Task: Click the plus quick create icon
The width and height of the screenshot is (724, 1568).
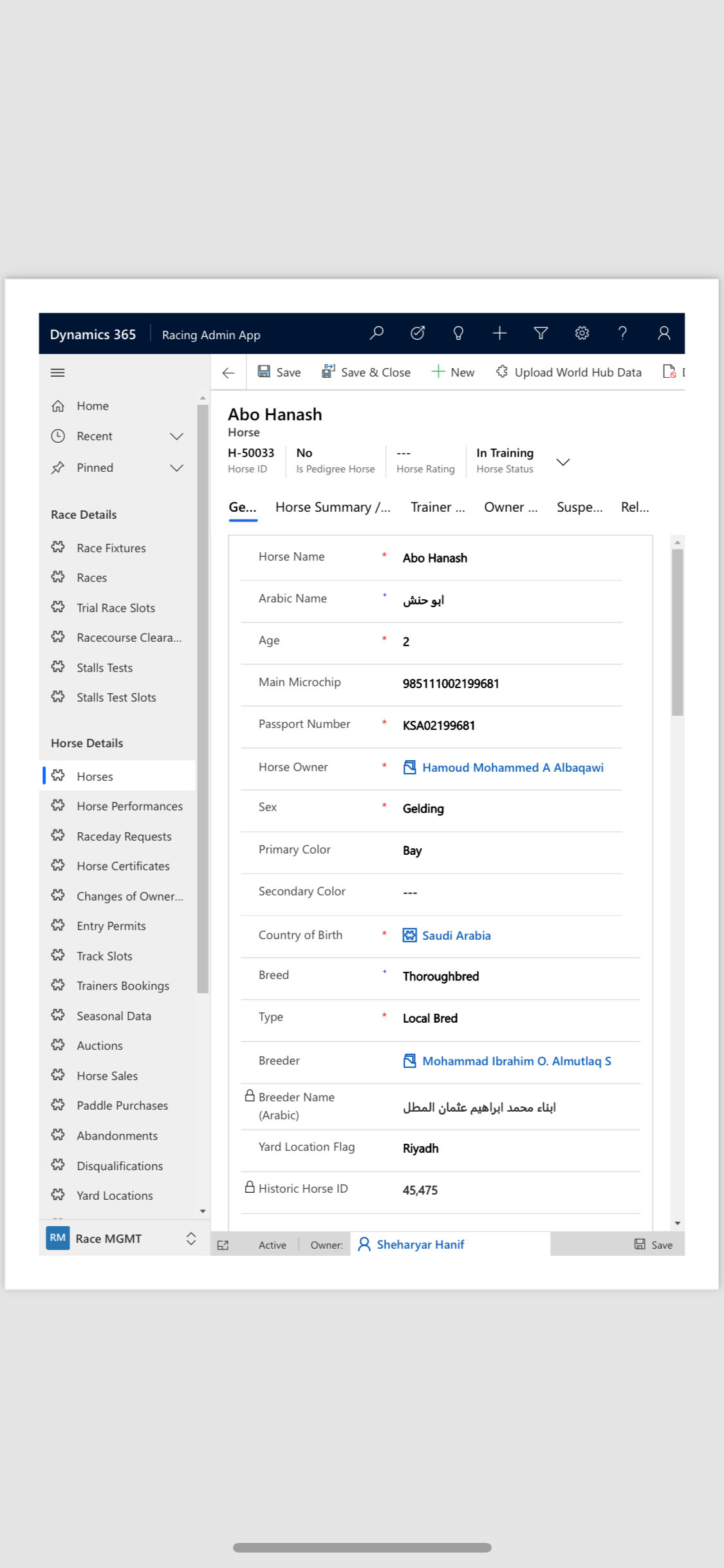Action: [x=499, y=333]
